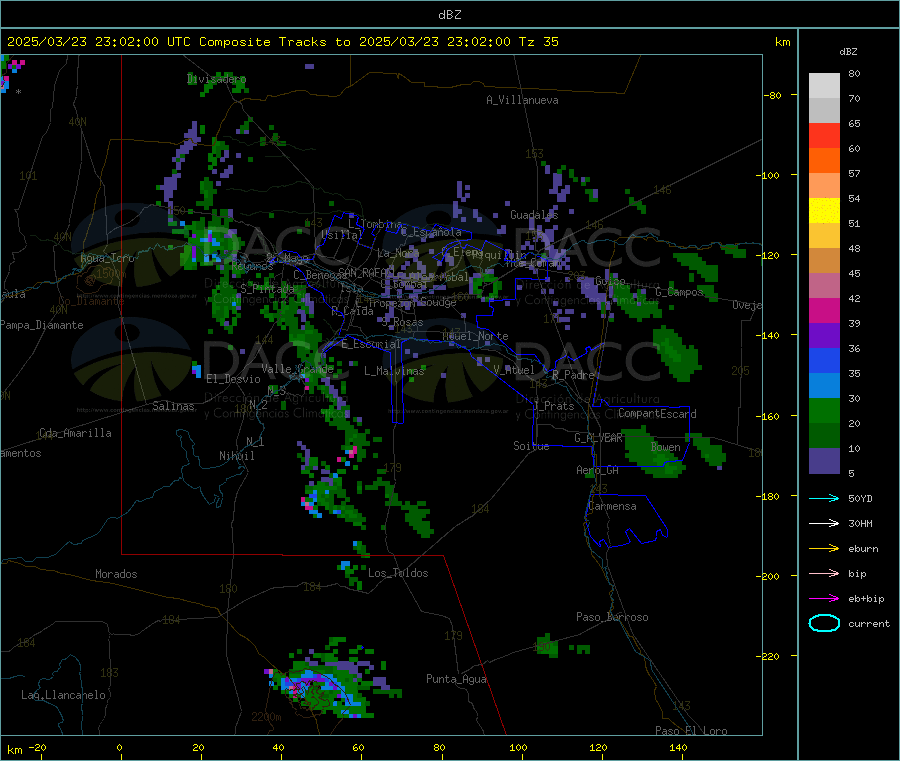Click the 'SAN_RAFAEL' map label
The image size is (900, 761).
coord(366,272)
